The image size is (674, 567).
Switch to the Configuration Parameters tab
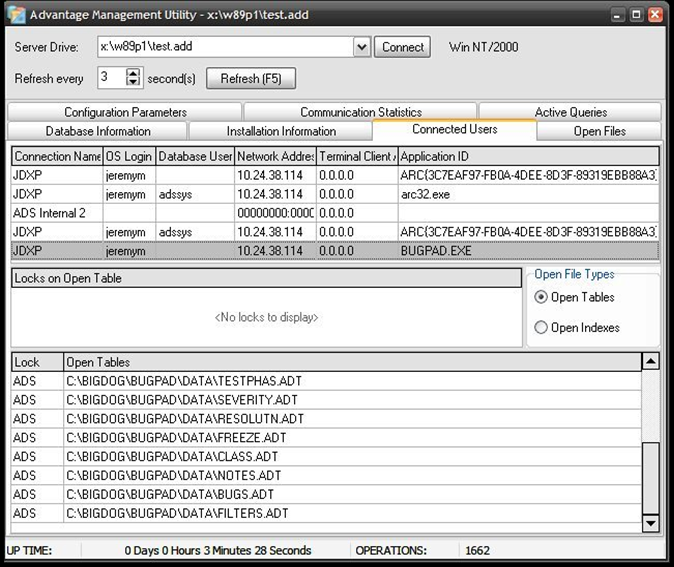125,113
